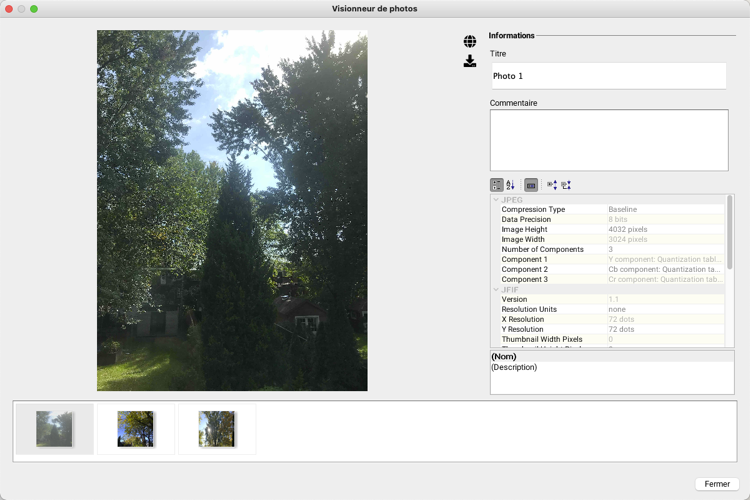Click in the Titre field

608,76
